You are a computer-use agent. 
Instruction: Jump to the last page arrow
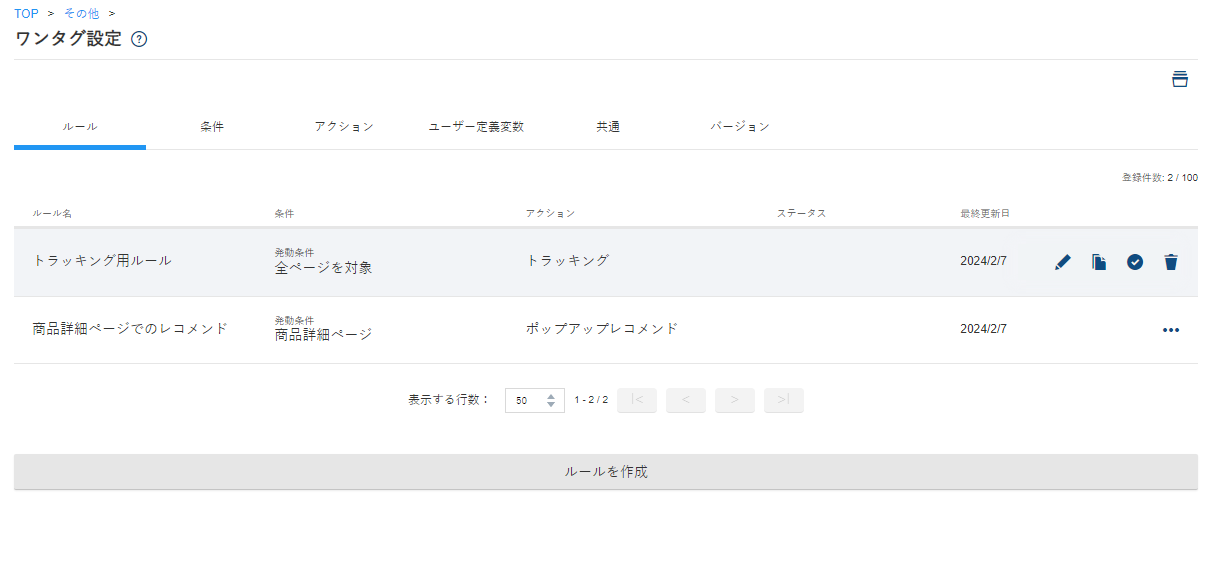click(x=784, y=400)
